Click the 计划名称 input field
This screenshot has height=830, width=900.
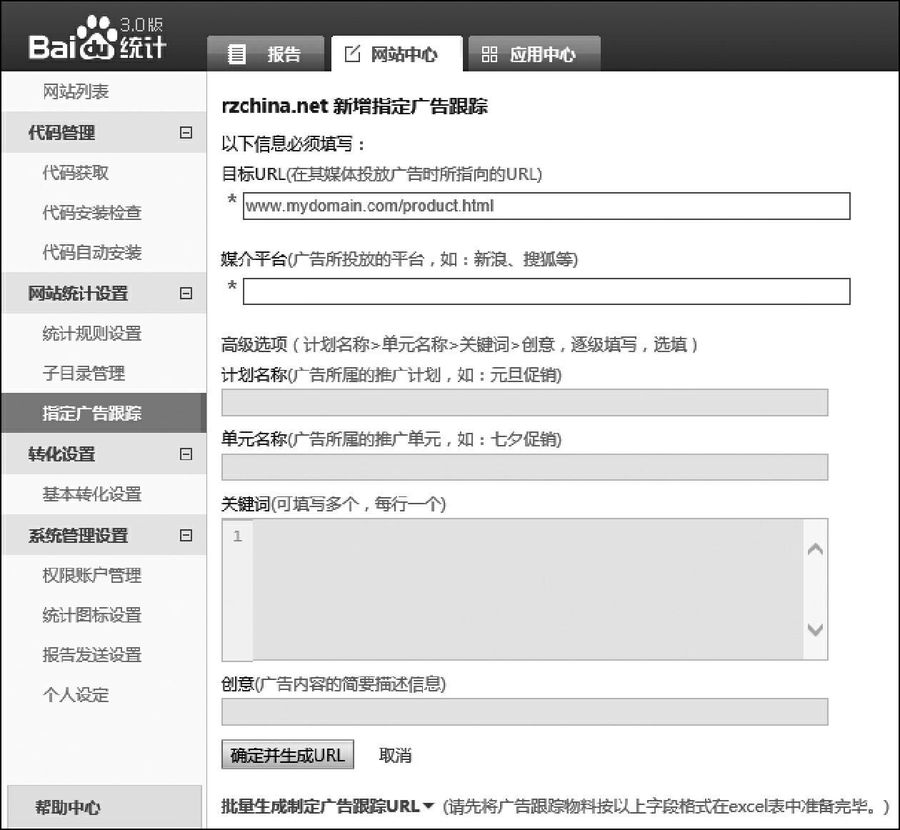525,402
